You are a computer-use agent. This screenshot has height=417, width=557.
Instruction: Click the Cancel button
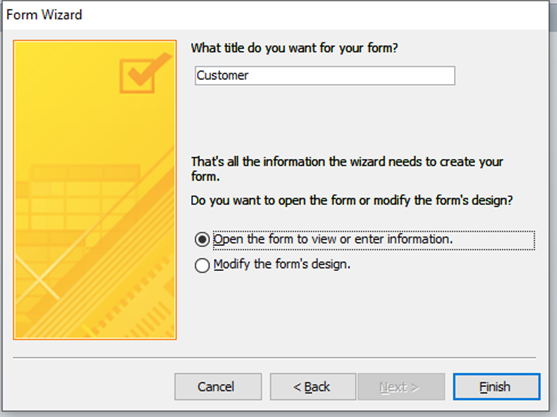(218, 386)
